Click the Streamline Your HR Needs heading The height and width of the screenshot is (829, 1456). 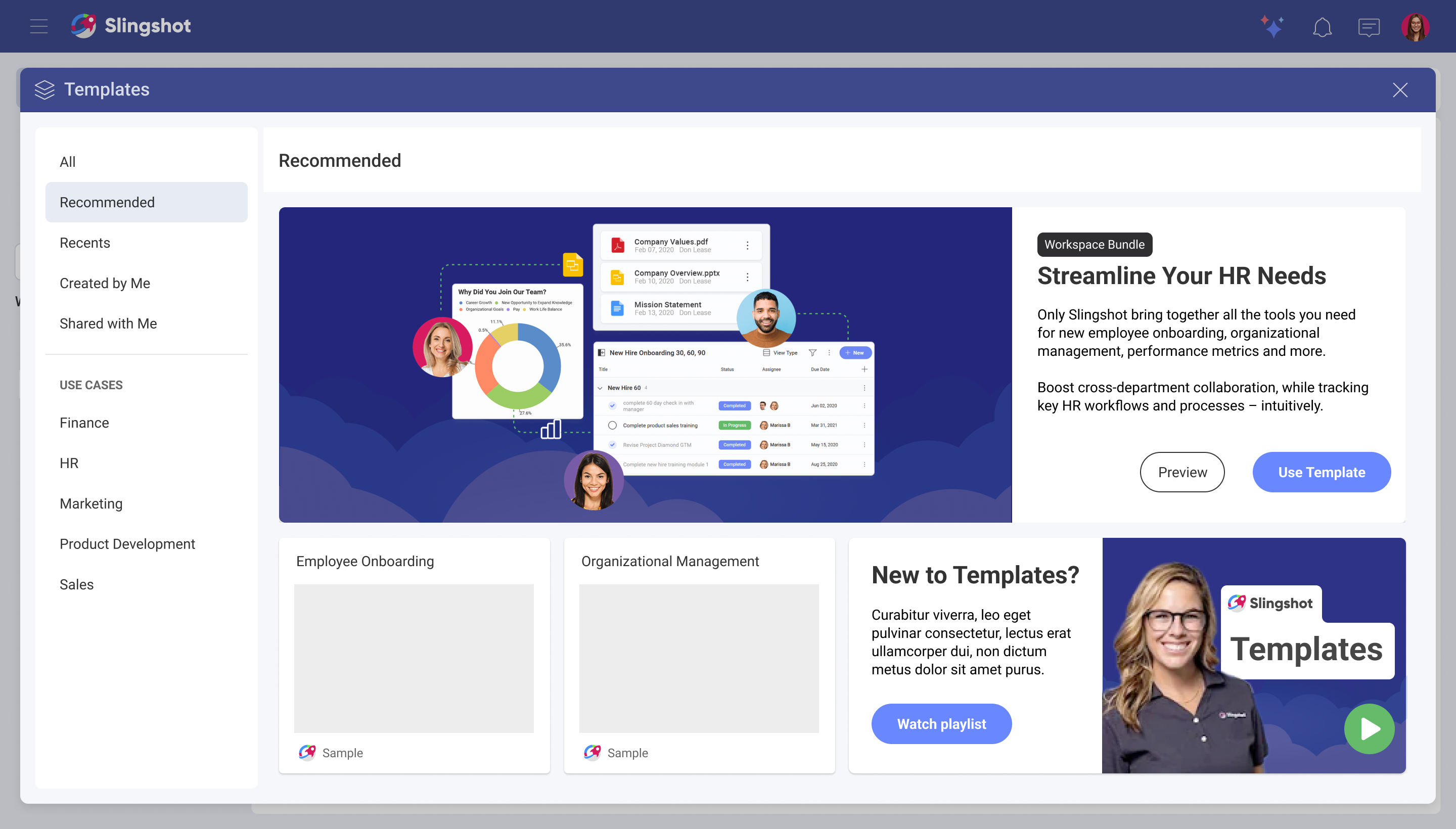pos(1181,276)
